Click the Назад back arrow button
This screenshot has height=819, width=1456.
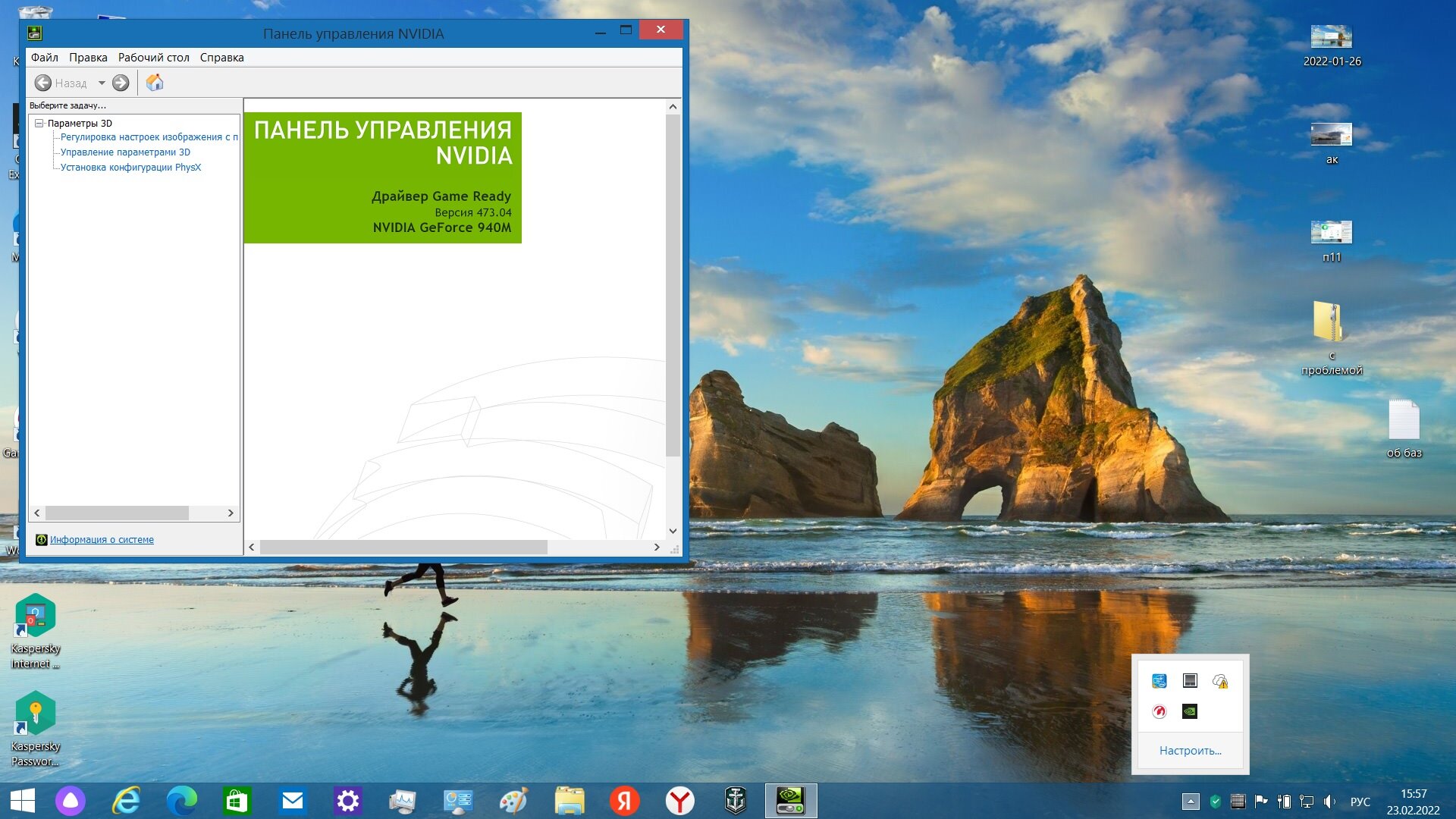click(x=43, y=83)
